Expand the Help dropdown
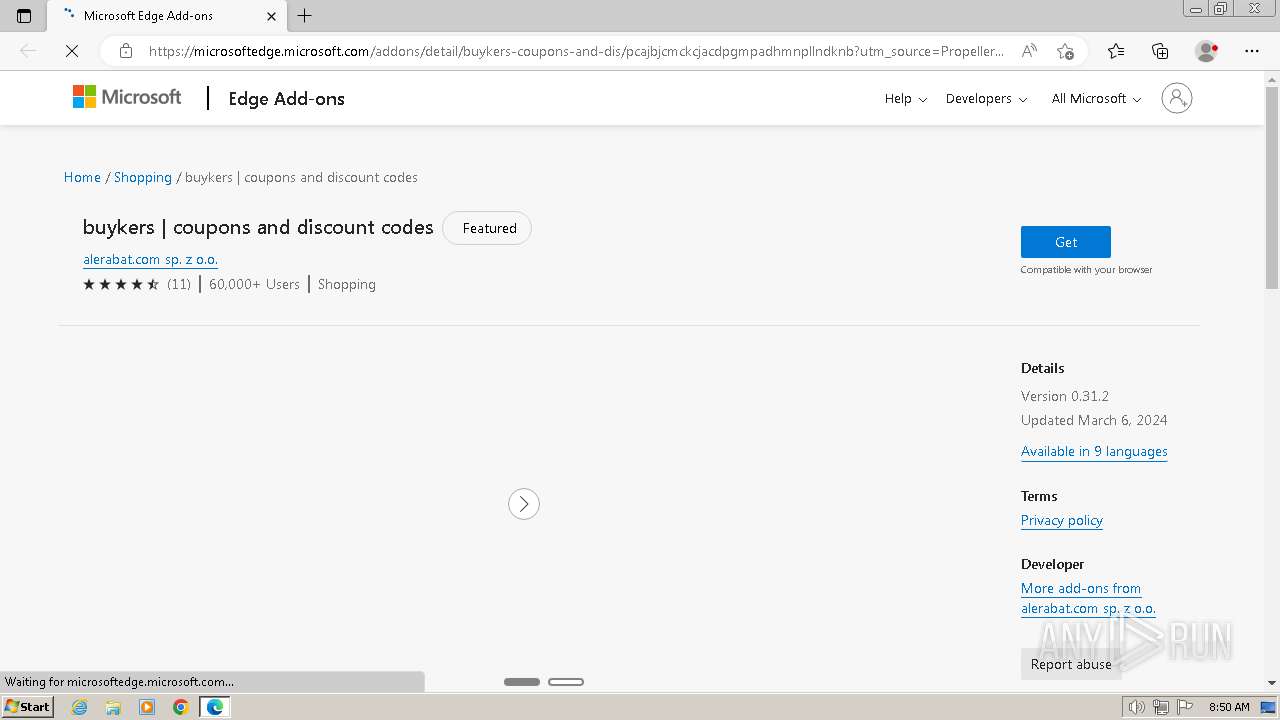Image resolution: width=1280 pixels, height=720 pixels. tap(906, 98)
